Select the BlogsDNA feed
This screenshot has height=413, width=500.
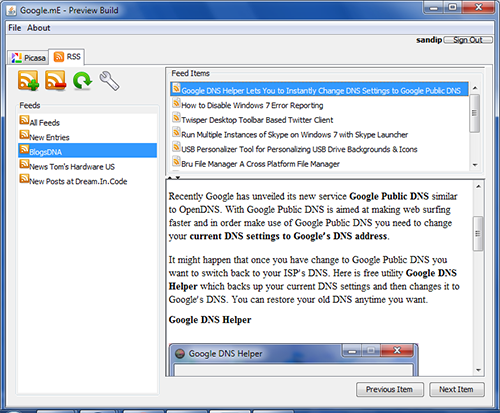87,151
